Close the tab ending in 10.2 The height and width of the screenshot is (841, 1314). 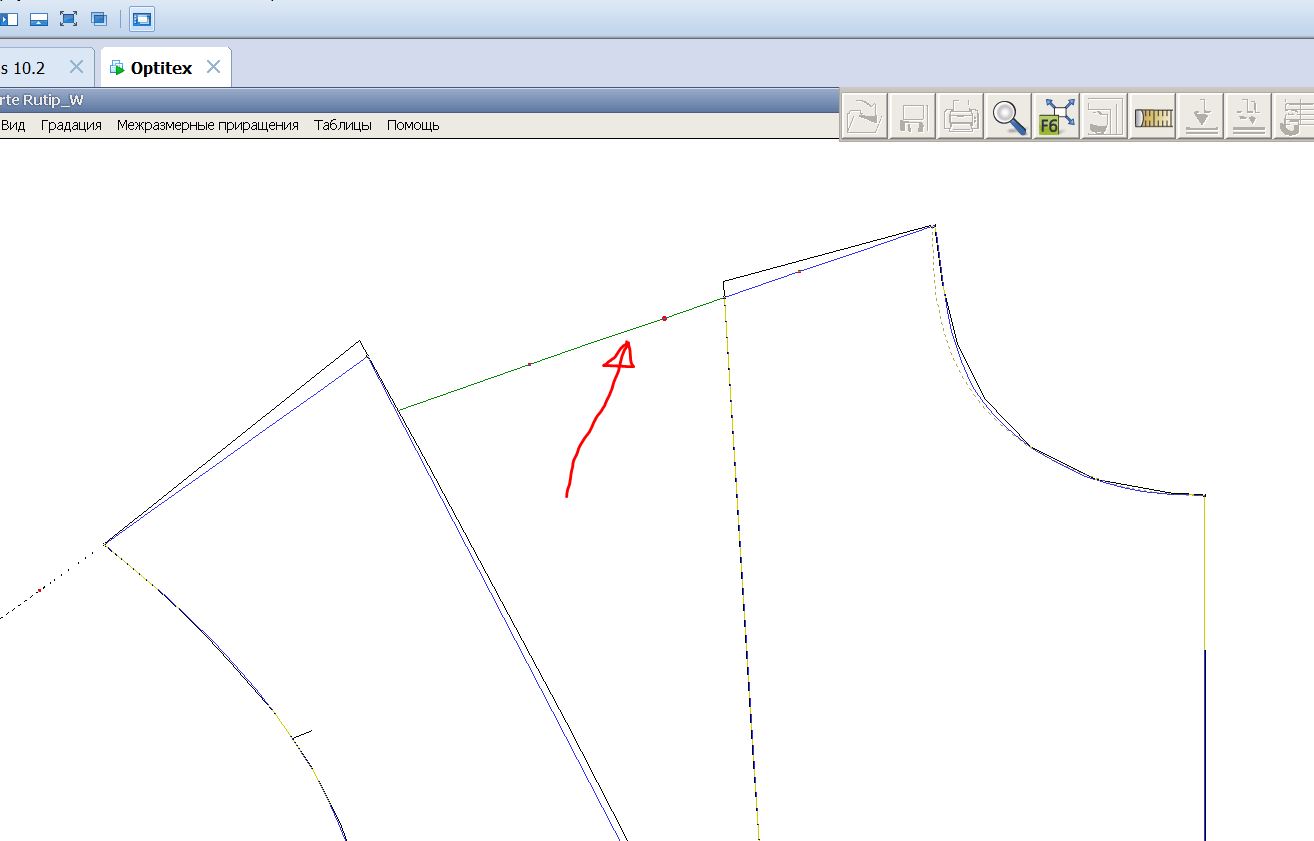[x=77, y=67]
